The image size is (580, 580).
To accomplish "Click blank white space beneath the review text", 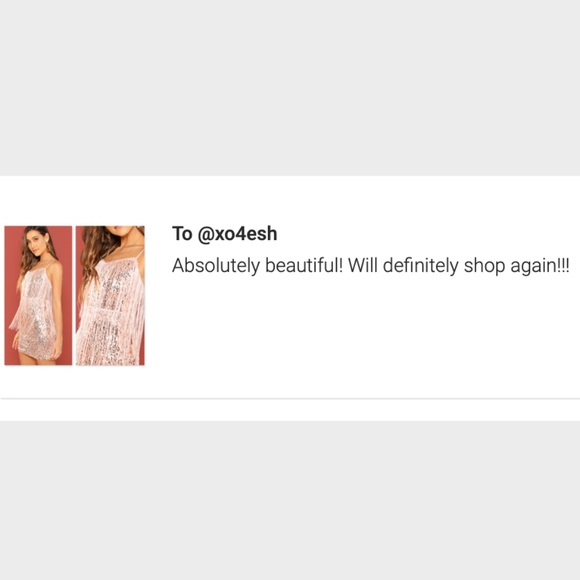I will point(370,333).
